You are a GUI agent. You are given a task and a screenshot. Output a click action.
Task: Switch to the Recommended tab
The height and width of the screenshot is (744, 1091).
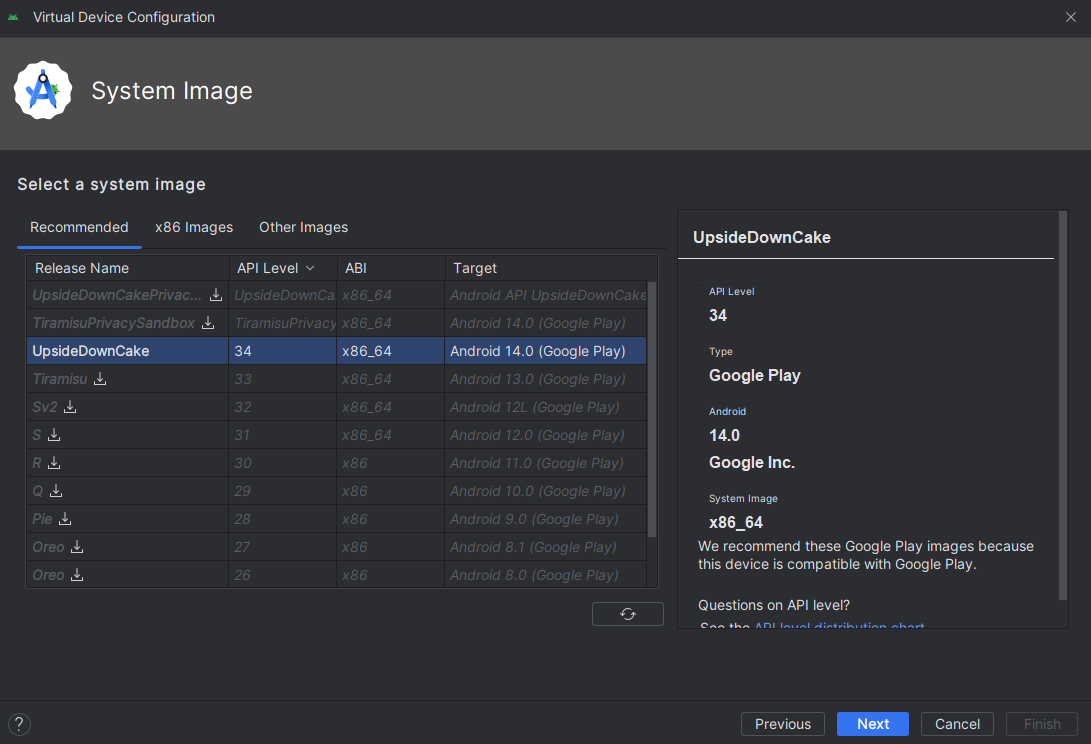point(79,228)
